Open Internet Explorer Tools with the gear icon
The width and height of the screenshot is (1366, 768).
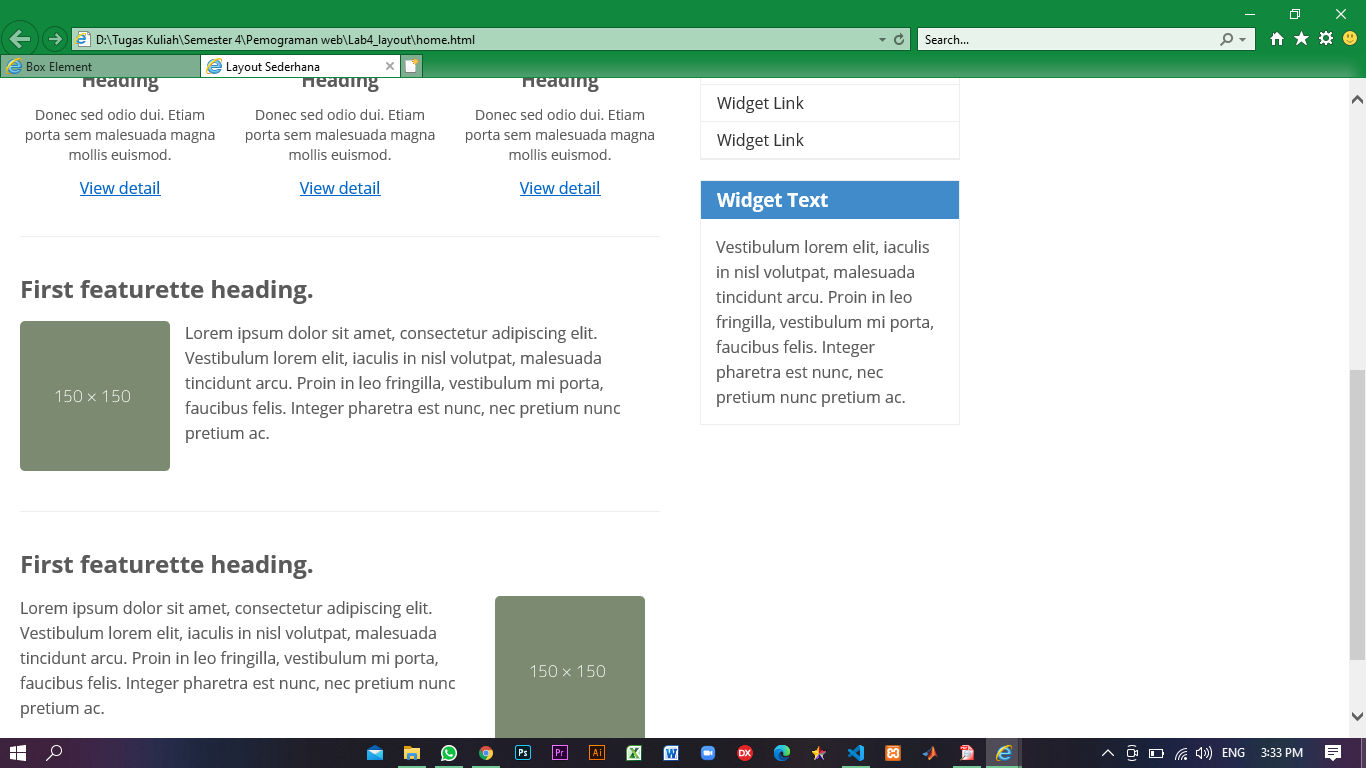(1326, 38)
